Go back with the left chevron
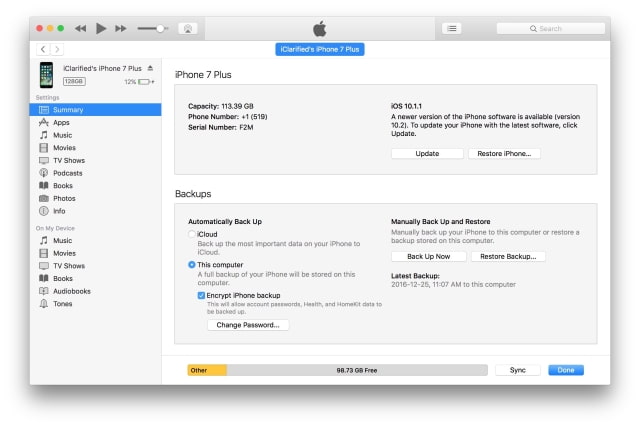 (43, 49)
